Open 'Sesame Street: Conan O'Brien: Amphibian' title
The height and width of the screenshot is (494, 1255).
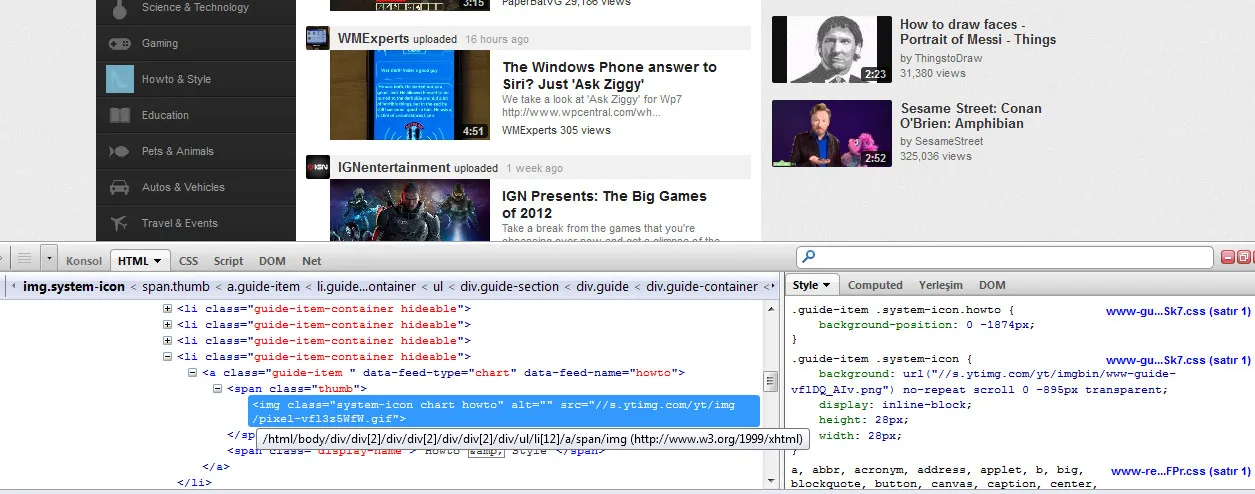pos(970,116)
